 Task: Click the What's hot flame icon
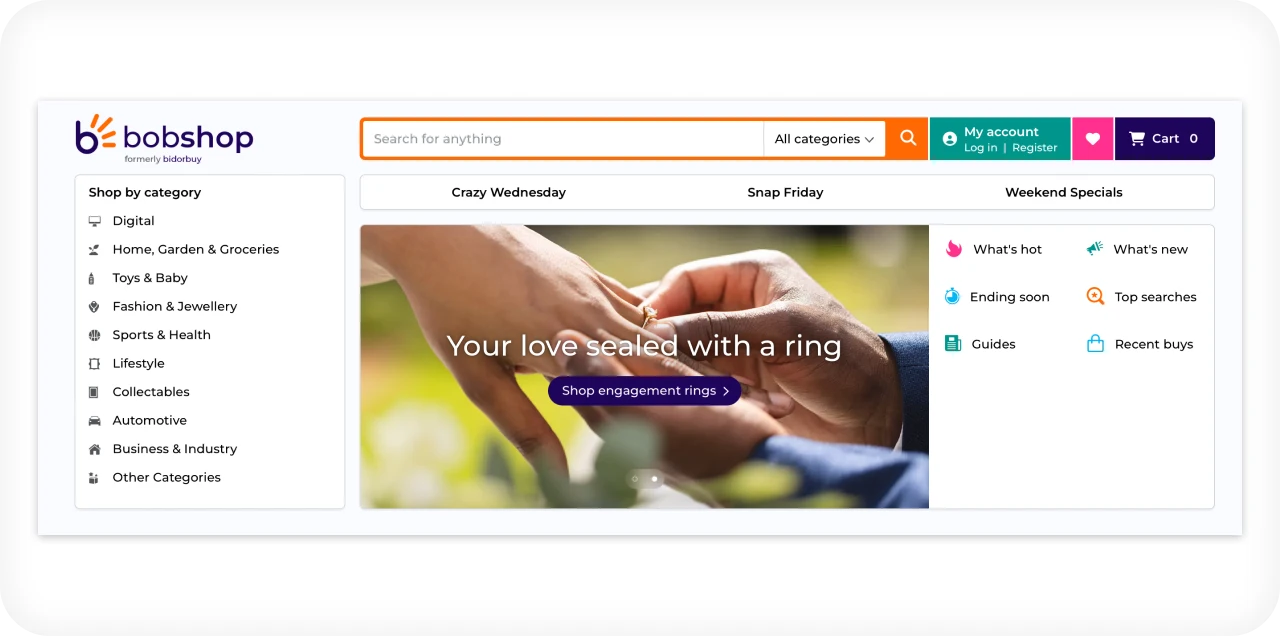click(x=953, y=249)
